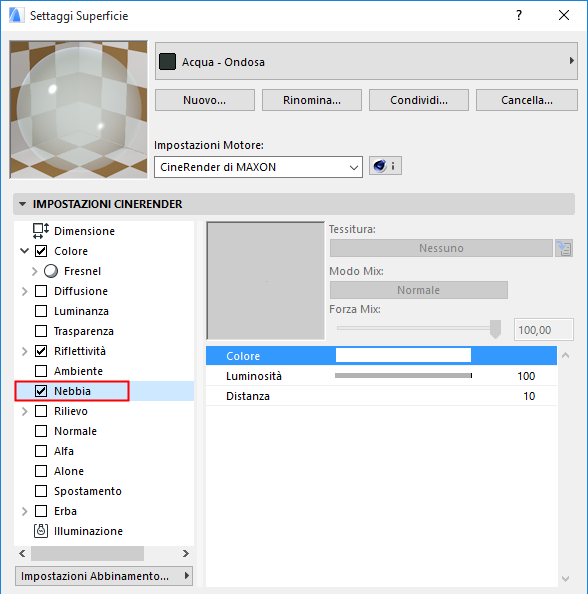
Task: Uncheck the Colore channel checkbox
Action: pyautogui.click(x=41, y=251)
